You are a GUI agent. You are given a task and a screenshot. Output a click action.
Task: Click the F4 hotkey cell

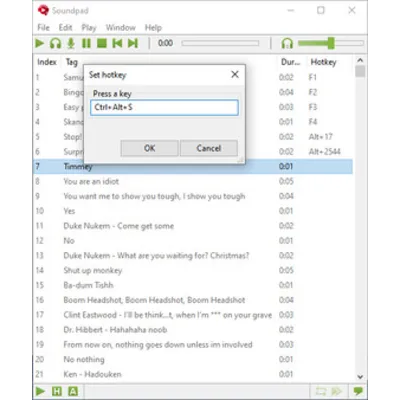tap(312, 122)
